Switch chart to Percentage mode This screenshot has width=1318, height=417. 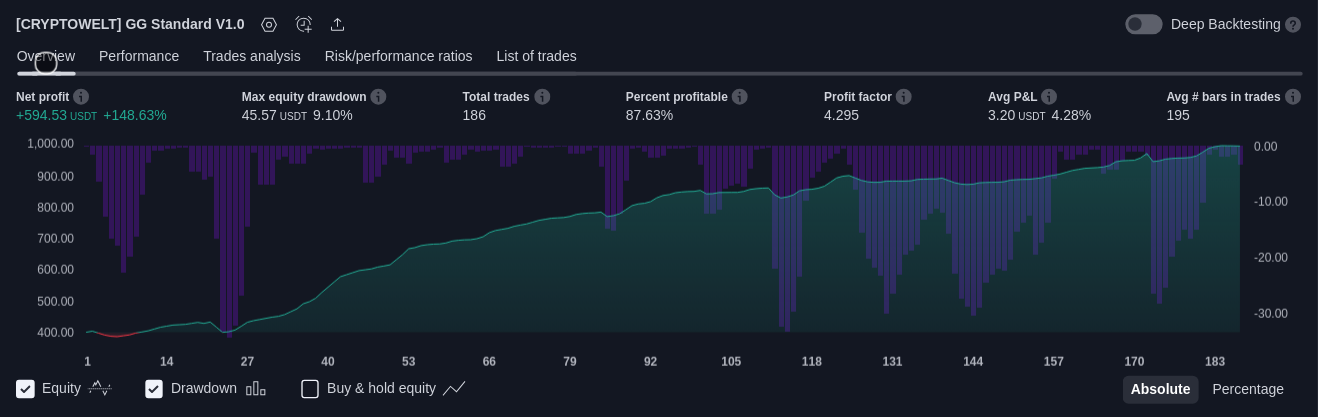pyautogui.click(x=1247, y=389)
